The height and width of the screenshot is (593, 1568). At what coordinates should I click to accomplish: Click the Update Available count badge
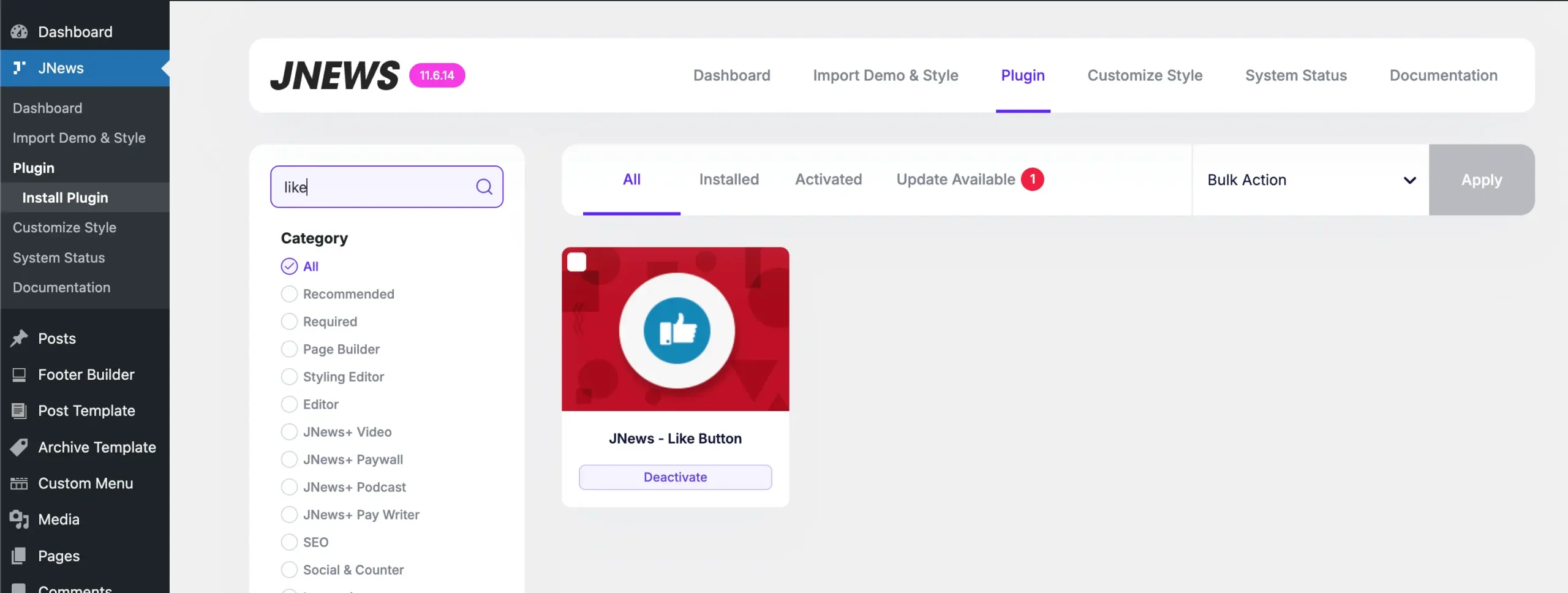(x=1033, y=179)
